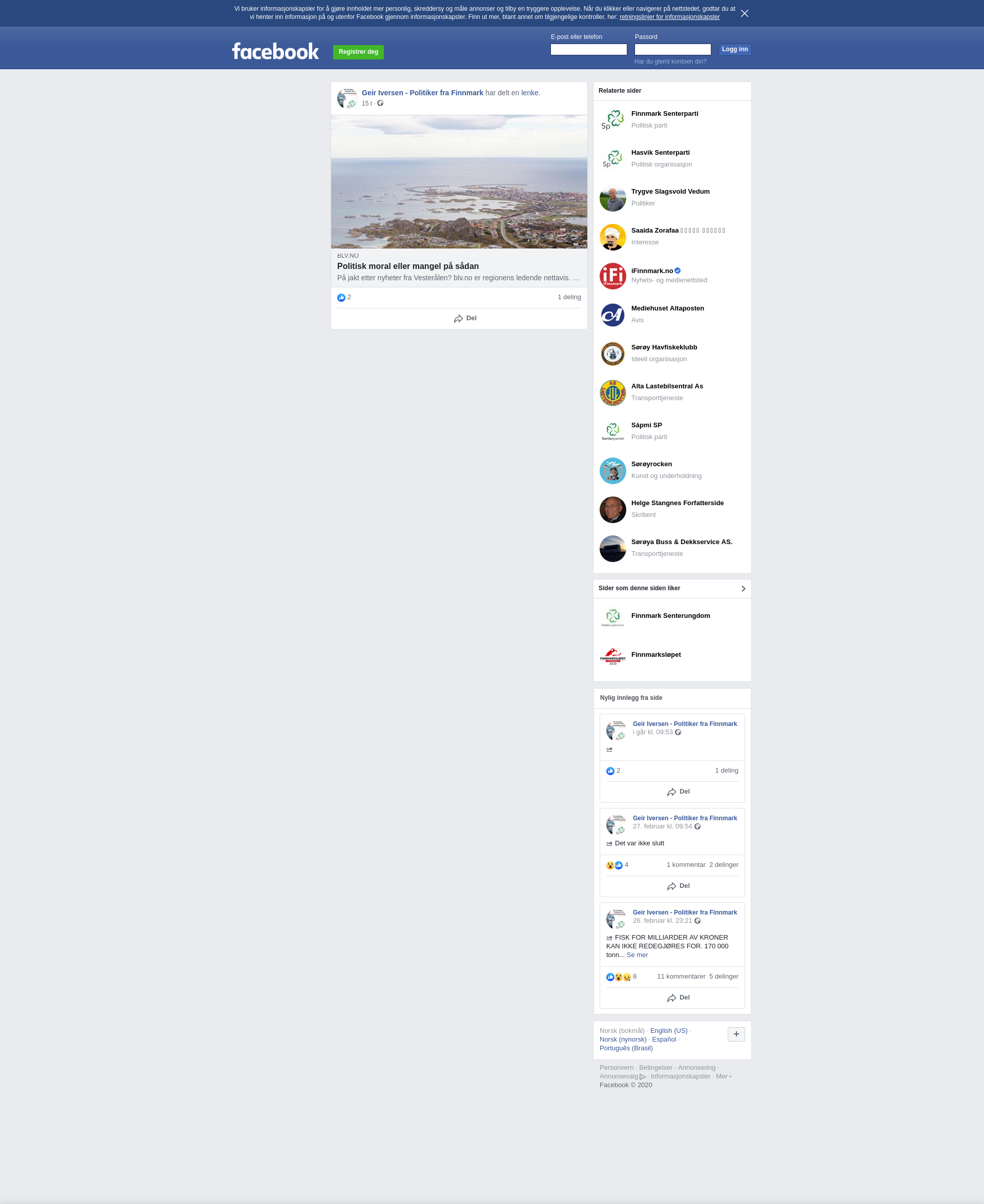Focus the E-post eller telefon field
This screenshot has width=984, height=1204.
point(588,49)
